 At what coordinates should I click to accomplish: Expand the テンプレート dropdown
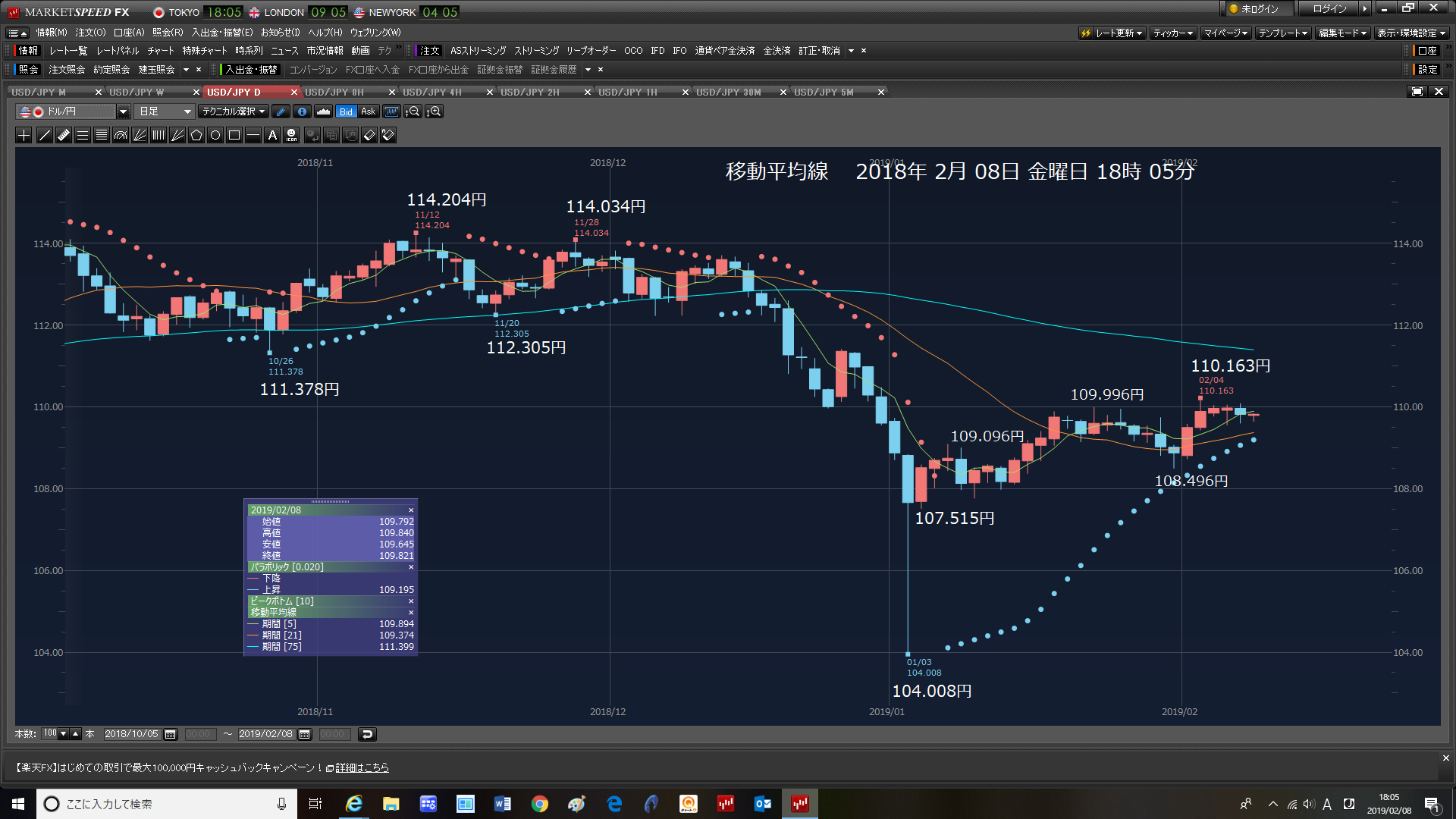click(x=1283, y=33)
